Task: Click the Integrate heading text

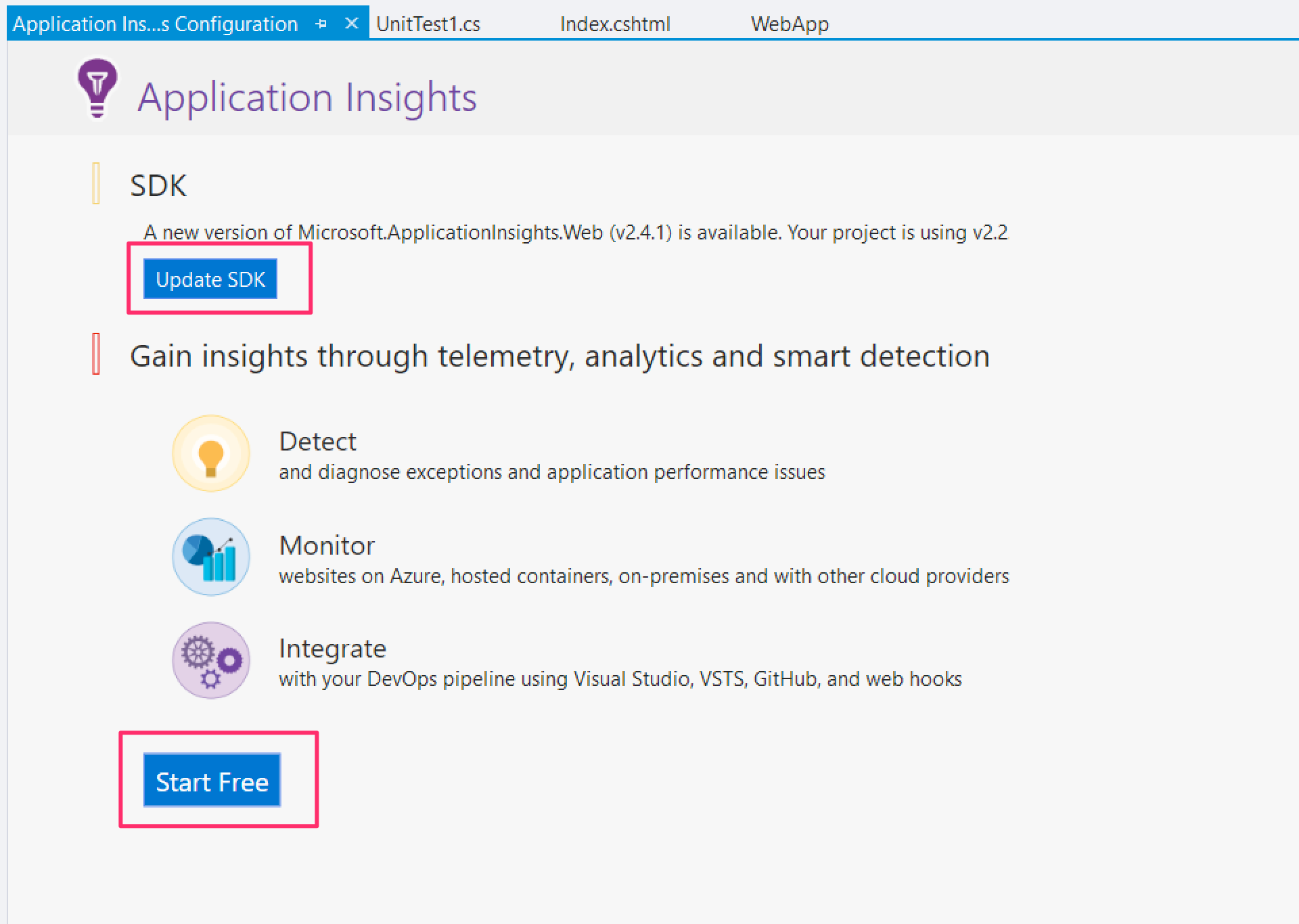Action: click(332, 648)
